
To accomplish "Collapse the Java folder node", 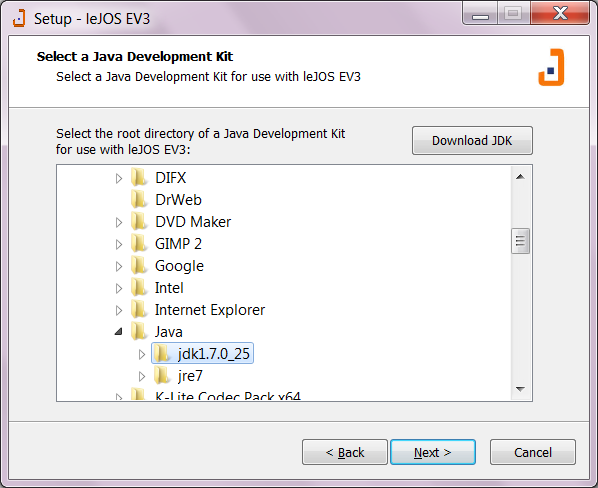I will pyautogui.click(x=119, y=332).
